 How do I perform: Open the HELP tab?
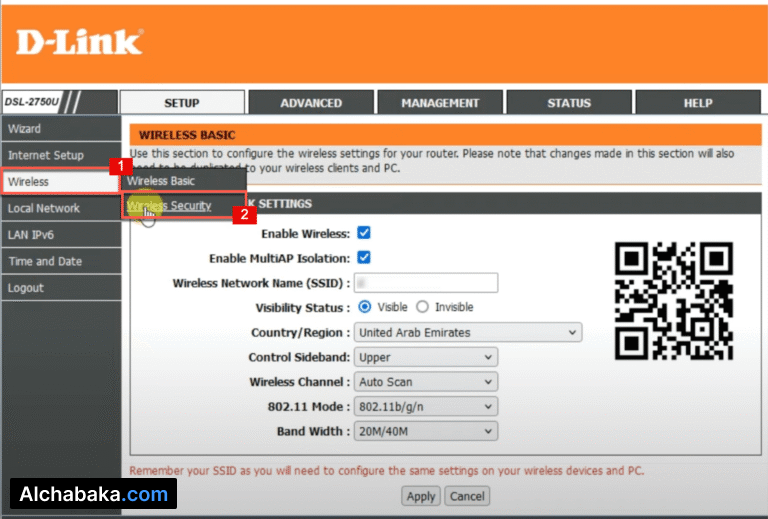[698, 103]
